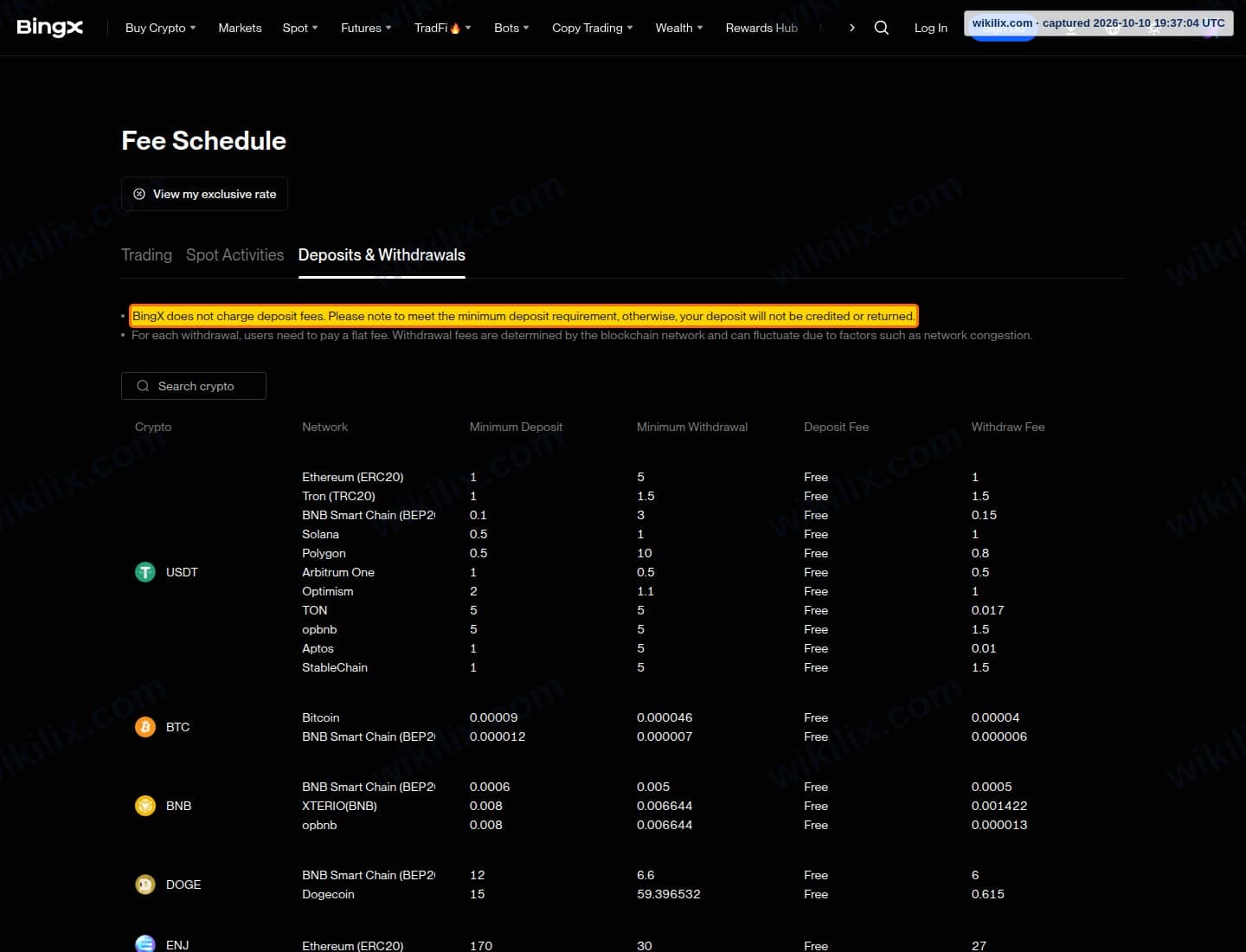Click the Fee Schedule heading
The height and width of the screenshot is (952, 1246).
tap(203, 140)
